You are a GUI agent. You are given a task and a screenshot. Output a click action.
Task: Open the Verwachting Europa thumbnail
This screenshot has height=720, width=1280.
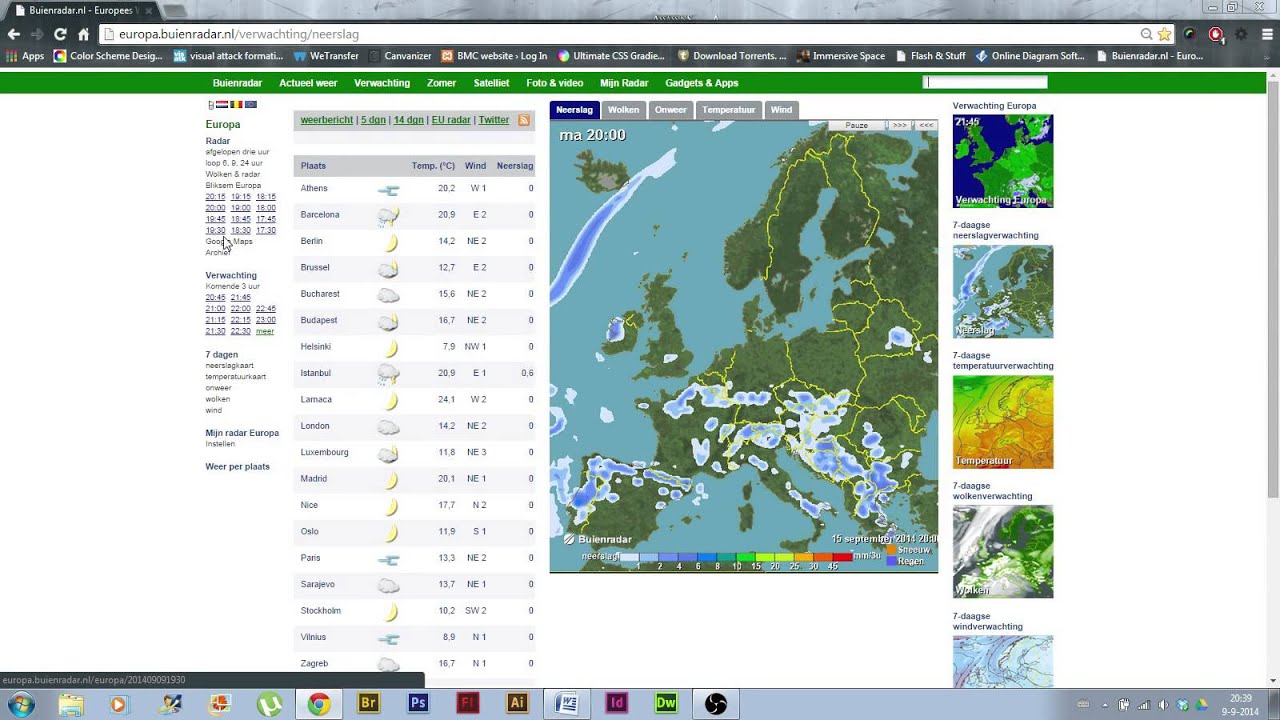(1003, 161)
